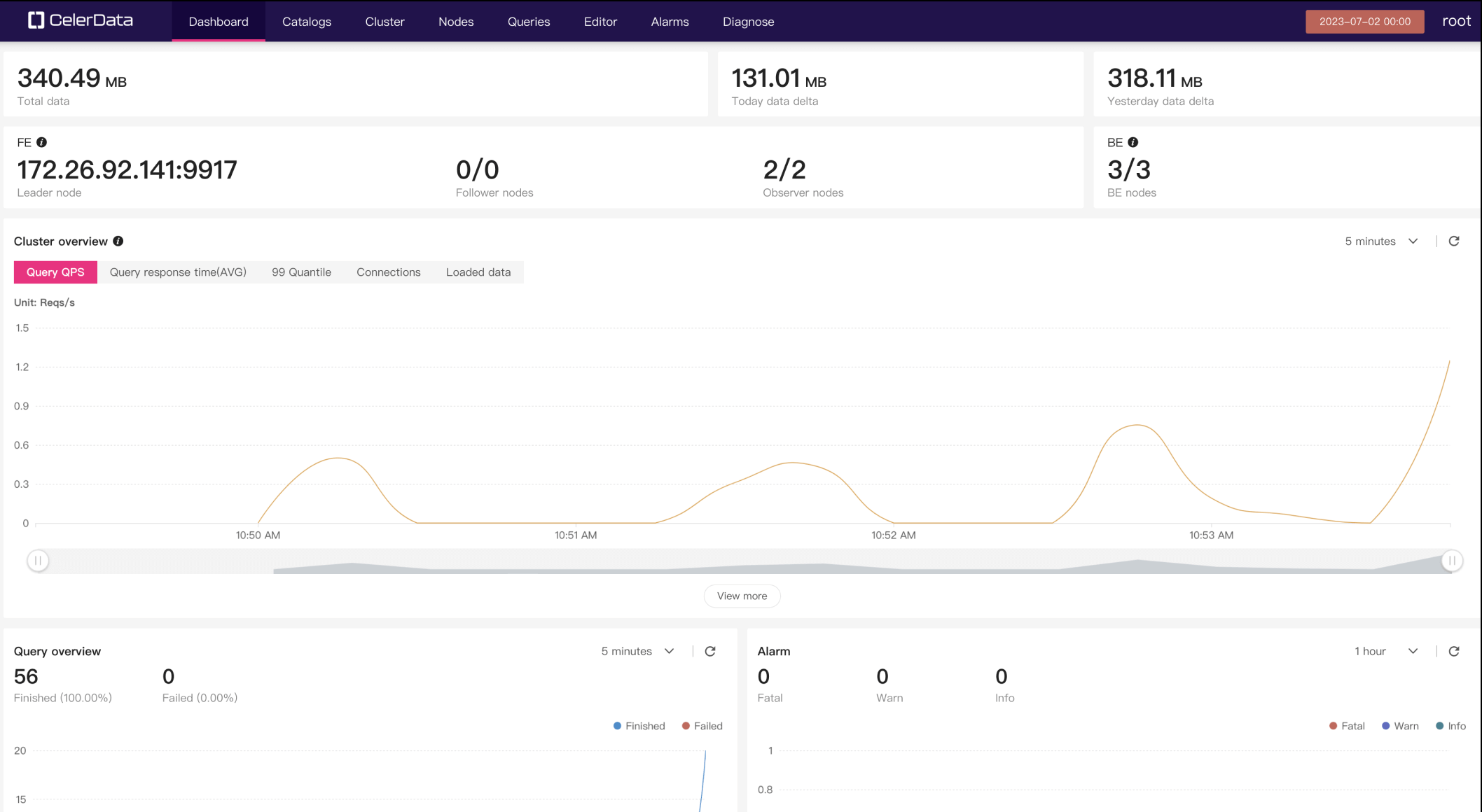Expand Alarm 1 hour range dropdown
This screenshot has height=812, width=1482.
coord(1385,651)
